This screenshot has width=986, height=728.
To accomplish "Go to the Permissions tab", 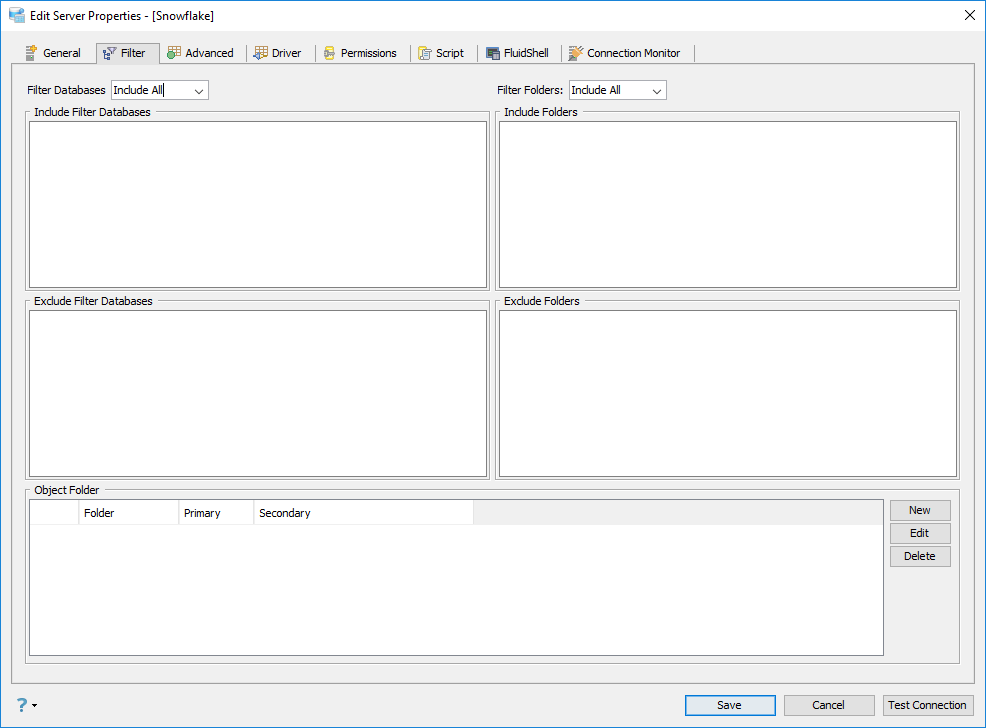I will pos(360,53).
